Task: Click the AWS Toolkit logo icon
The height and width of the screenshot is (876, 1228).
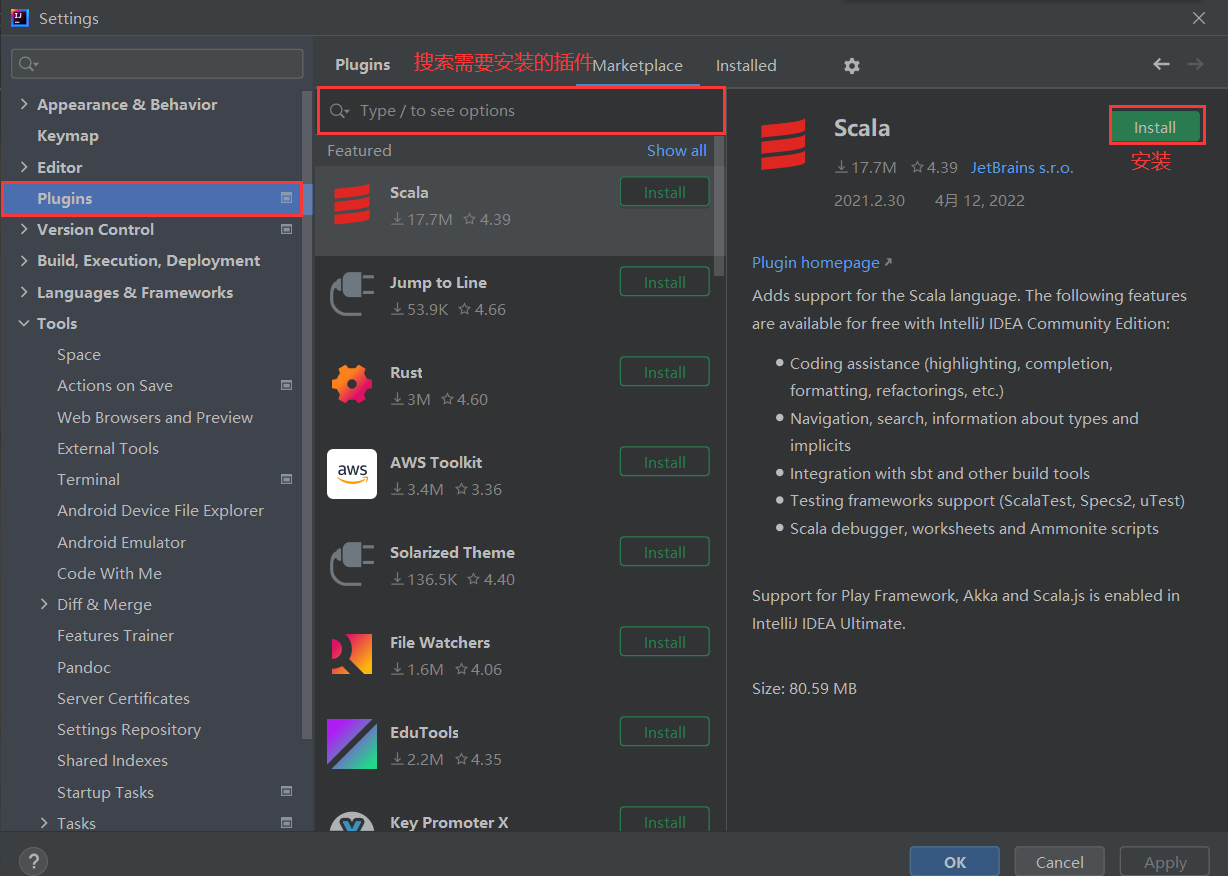Action: (352, 474)
